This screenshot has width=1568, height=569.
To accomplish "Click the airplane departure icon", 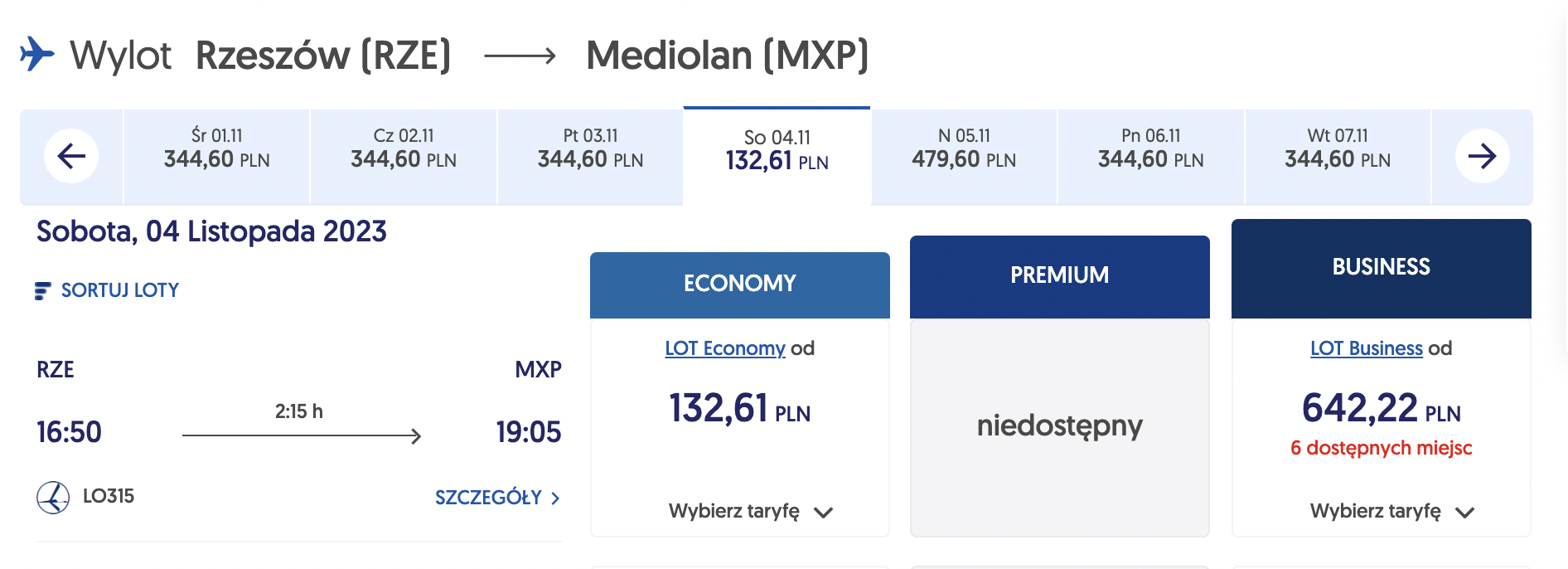I will click(37, 54).
